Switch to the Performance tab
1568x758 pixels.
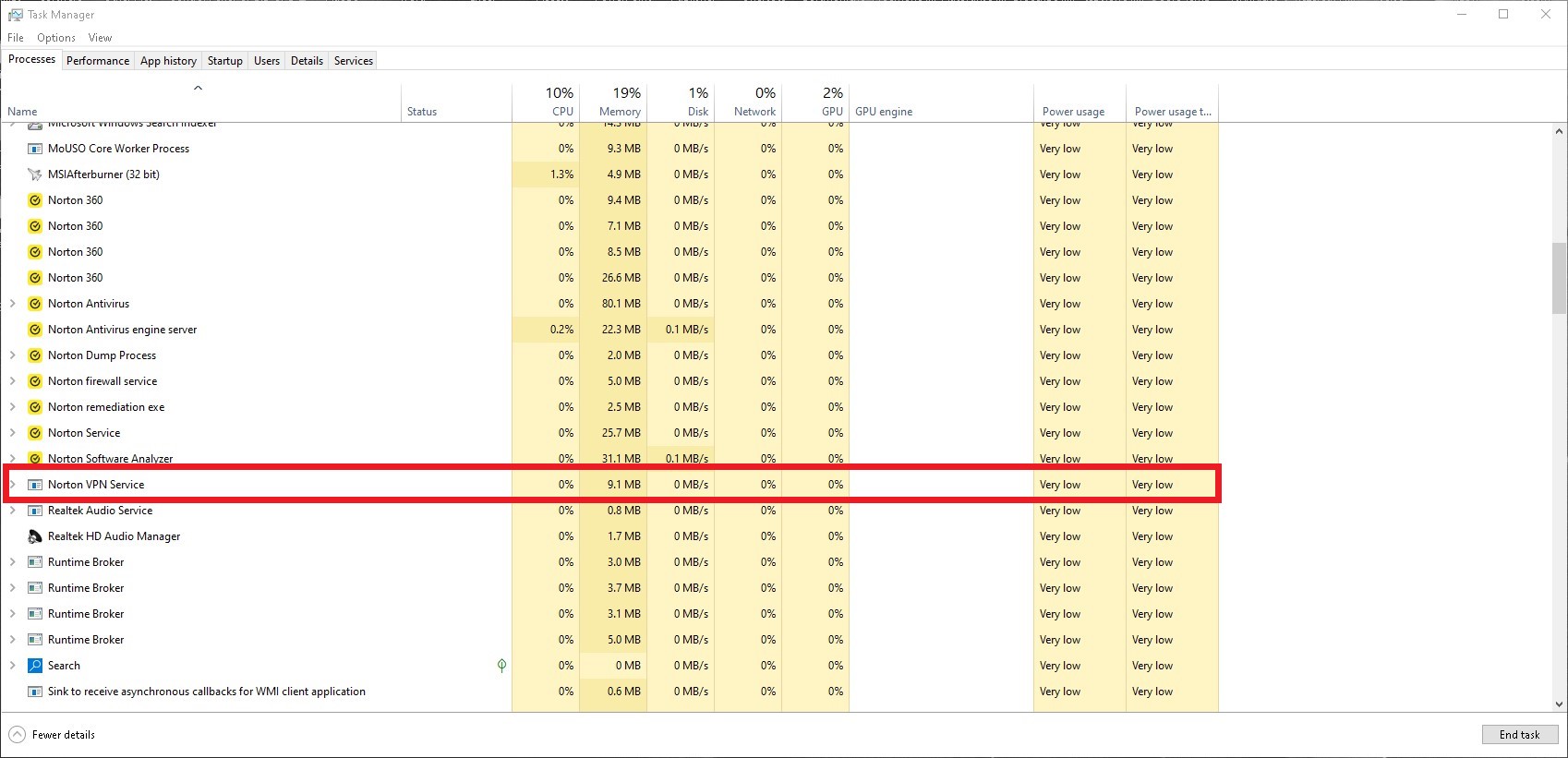tap(98, 61)
